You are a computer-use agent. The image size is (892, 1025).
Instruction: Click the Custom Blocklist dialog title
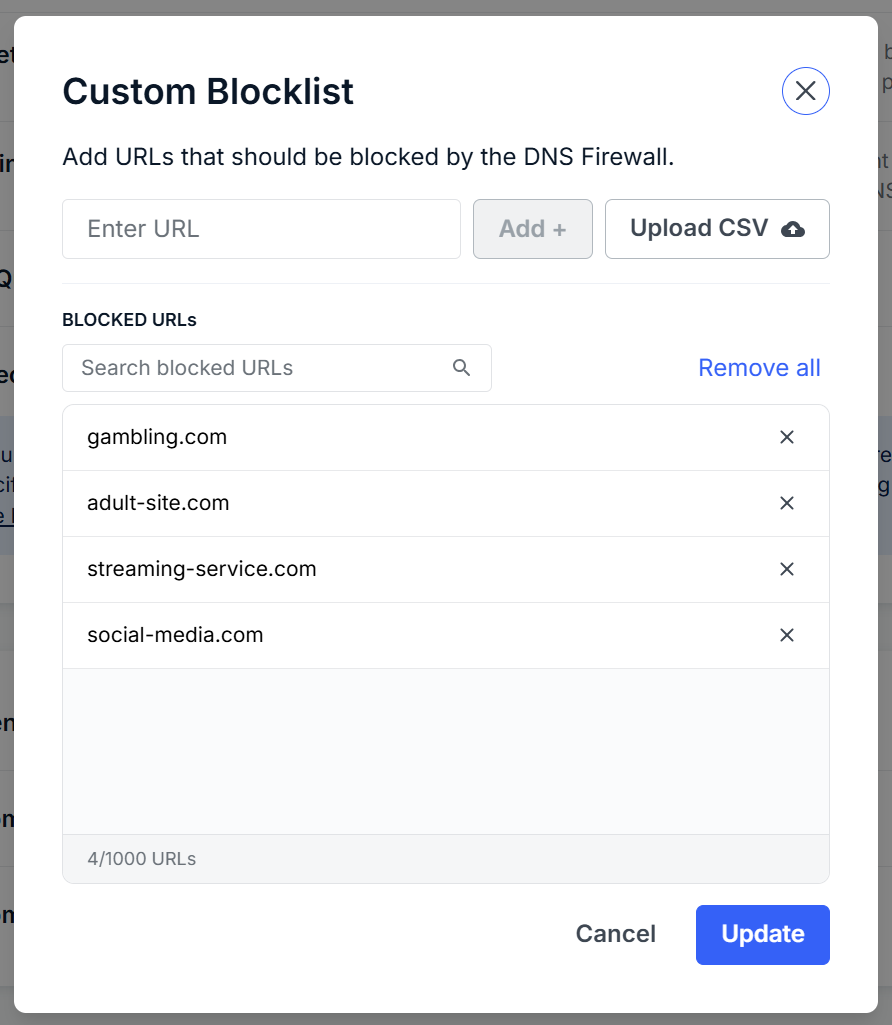click(208, 92)
